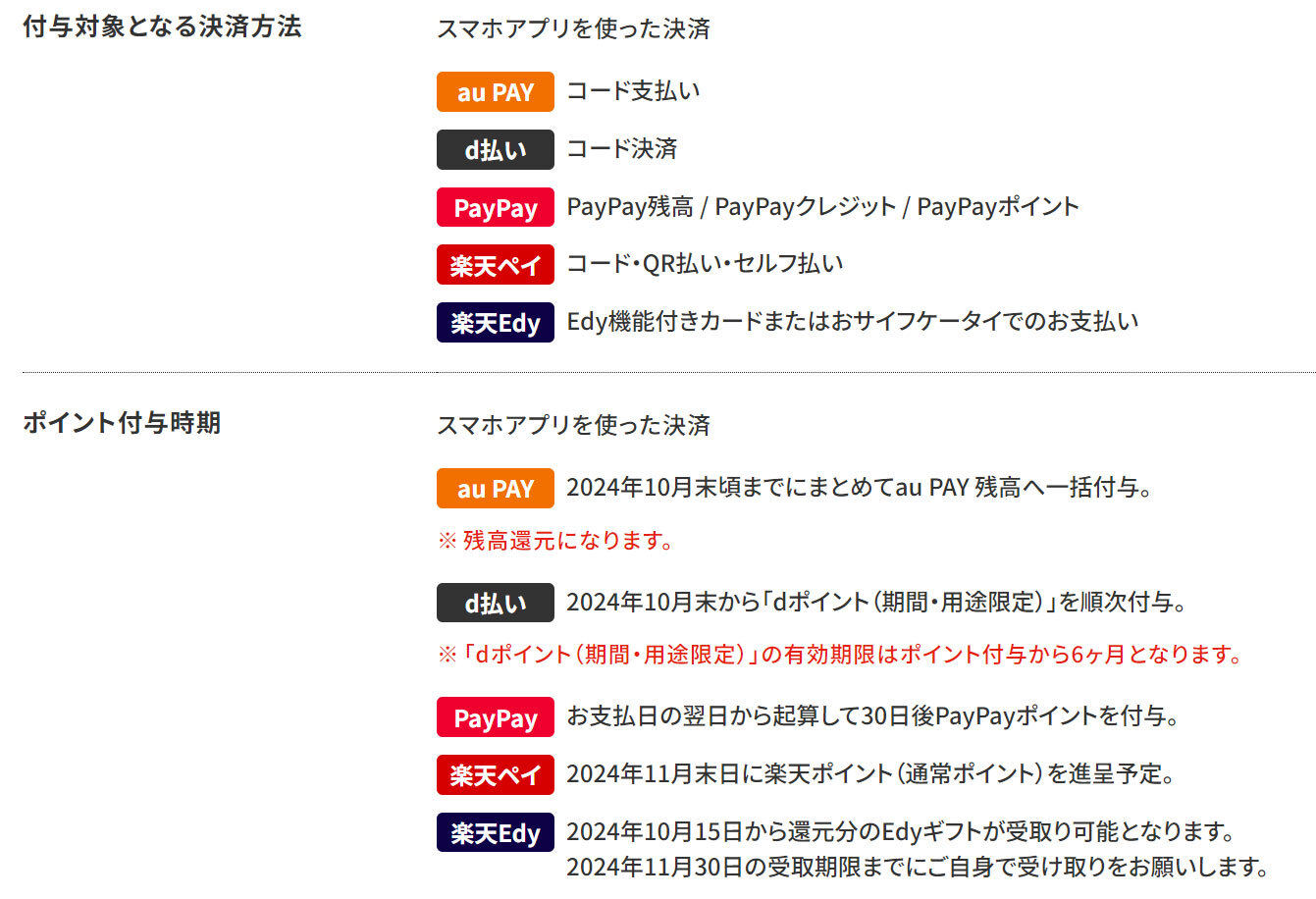Viewport: 1316px width, 899px height.
Task: Click the 楽天Edy badge beside Edyギフト受取り text
Action: (x=495, y=833)
